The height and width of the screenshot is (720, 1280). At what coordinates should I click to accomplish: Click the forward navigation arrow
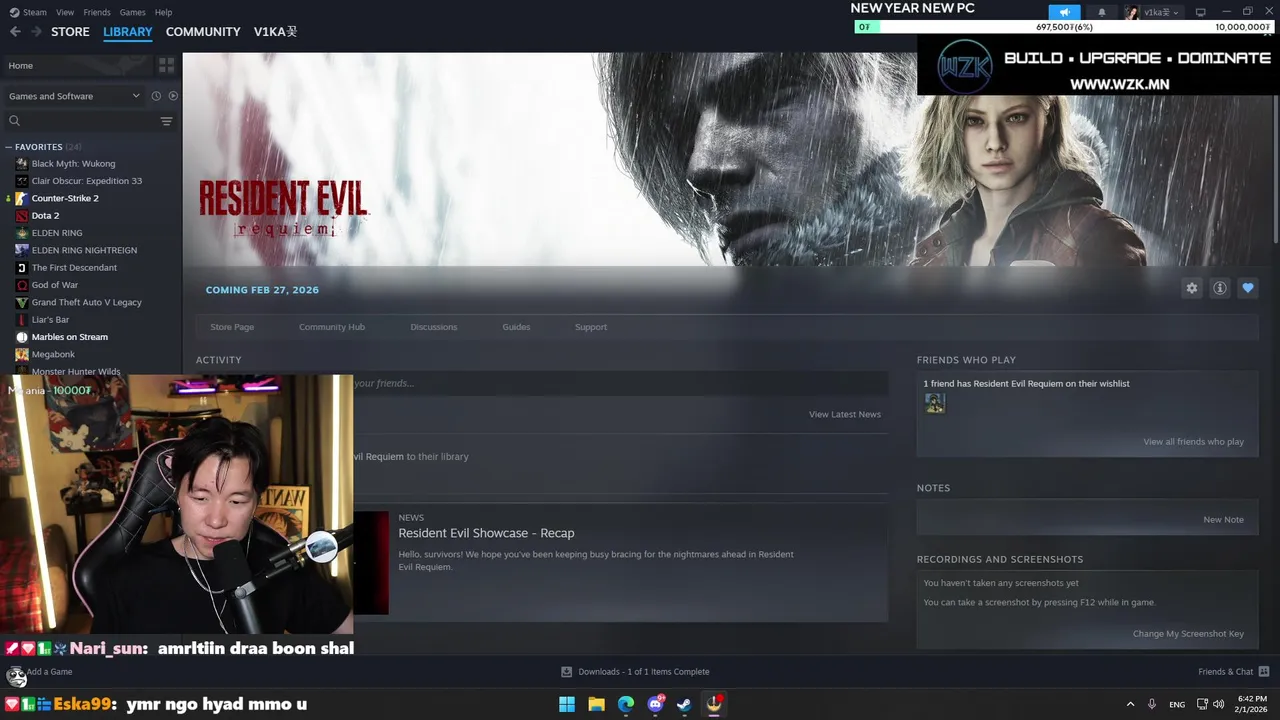(x=36, y=32)
